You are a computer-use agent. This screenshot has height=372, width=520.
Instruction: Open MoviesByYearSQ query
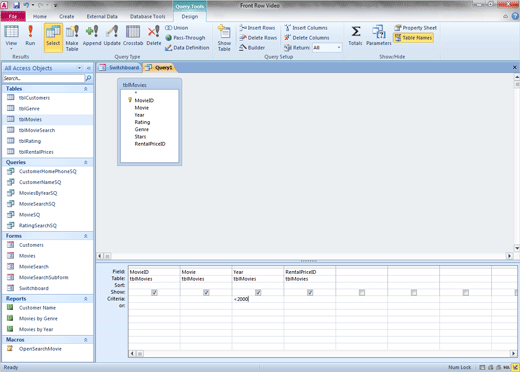click(x=38, y=193)
